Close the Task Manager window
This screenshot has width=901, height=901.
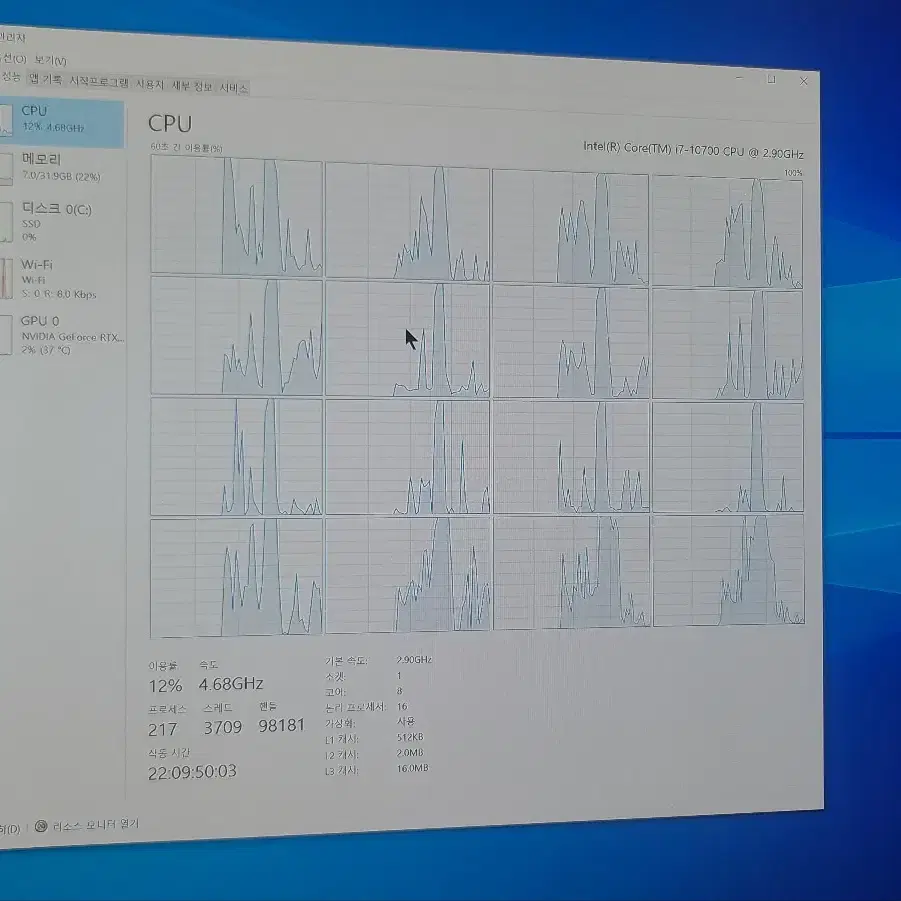(803, 82)
